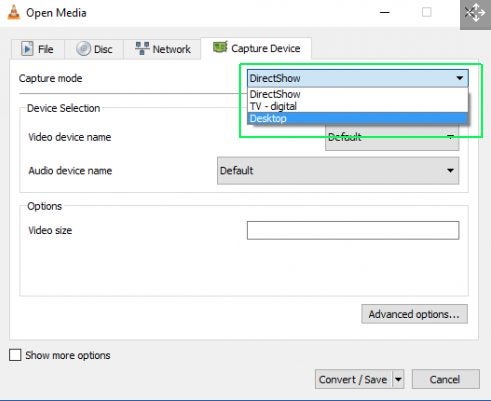This screenshot has height=401, width=491.
Task: Open the Audio device name dropdown
Action: tap(338, 171)
